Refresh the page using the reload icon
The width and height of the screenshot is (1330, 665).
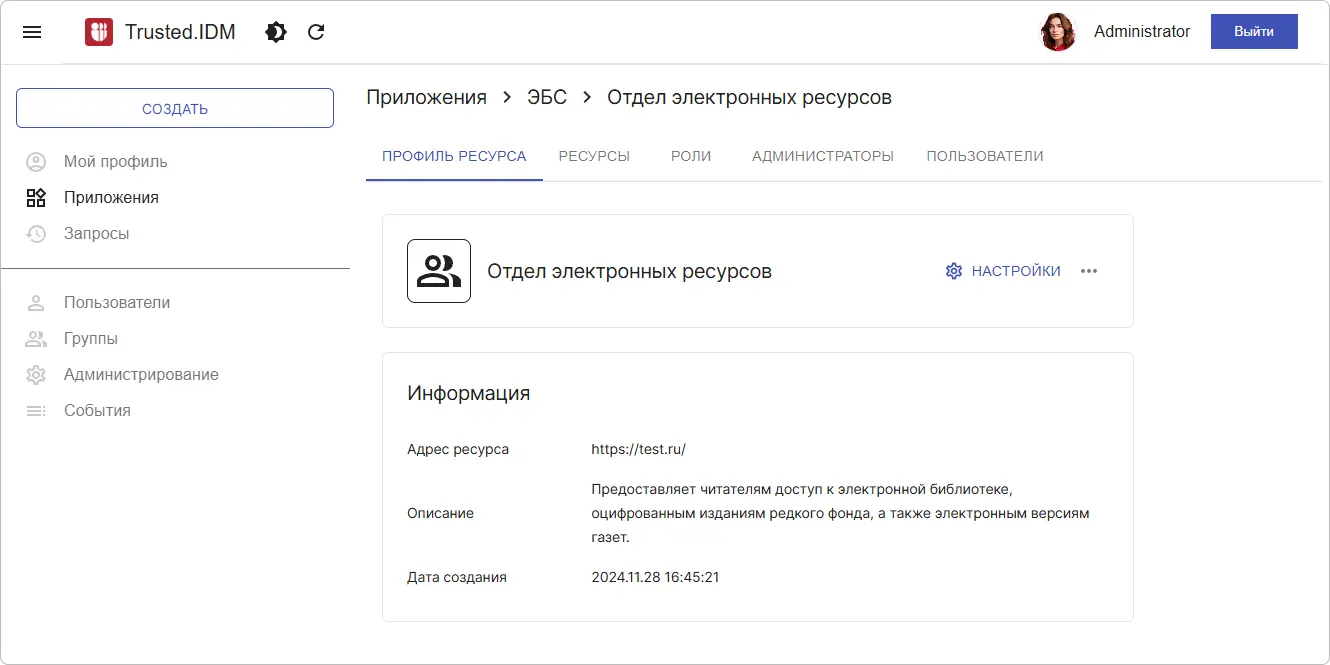tap(315, 31)
